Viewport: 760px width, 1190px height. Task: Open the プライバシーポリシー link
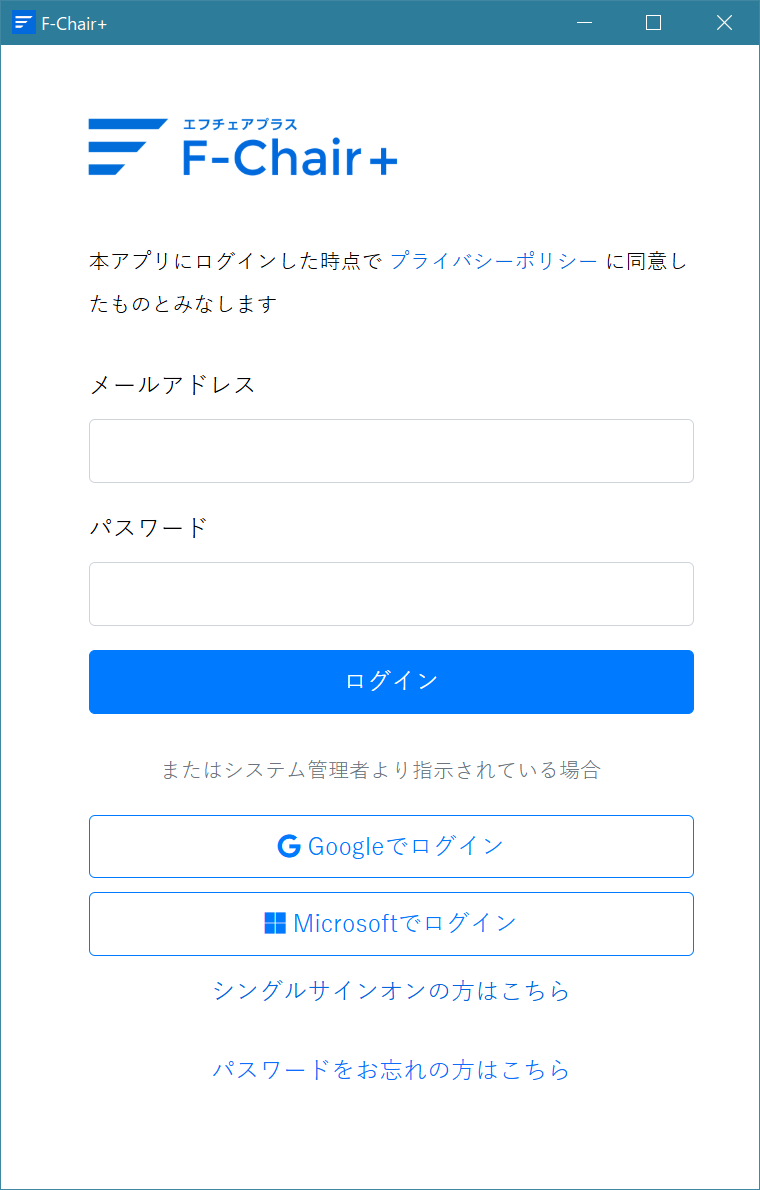coord(494,261)
